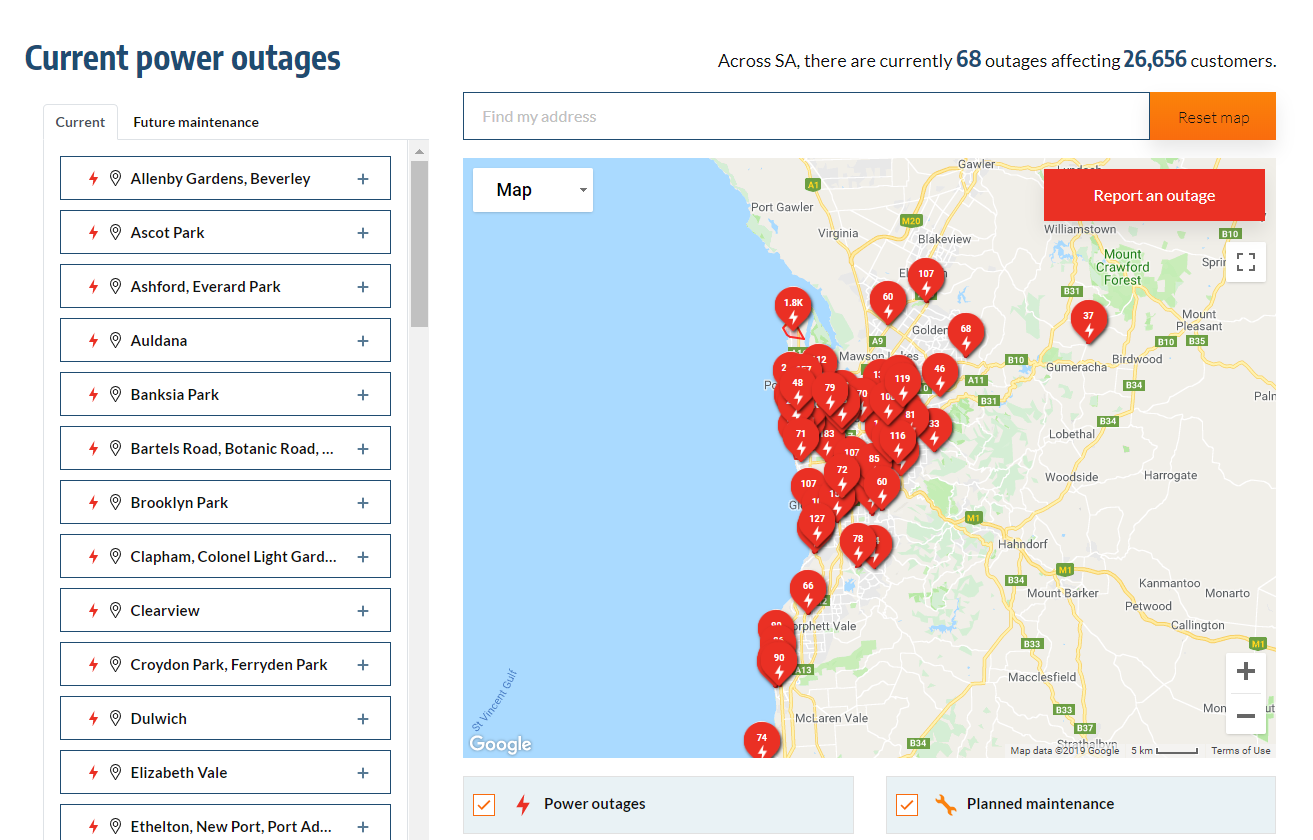Click the Find my address field
The width and height of the screenshot is (1313, 840).
pyautogui.click(x=805, y=117)
